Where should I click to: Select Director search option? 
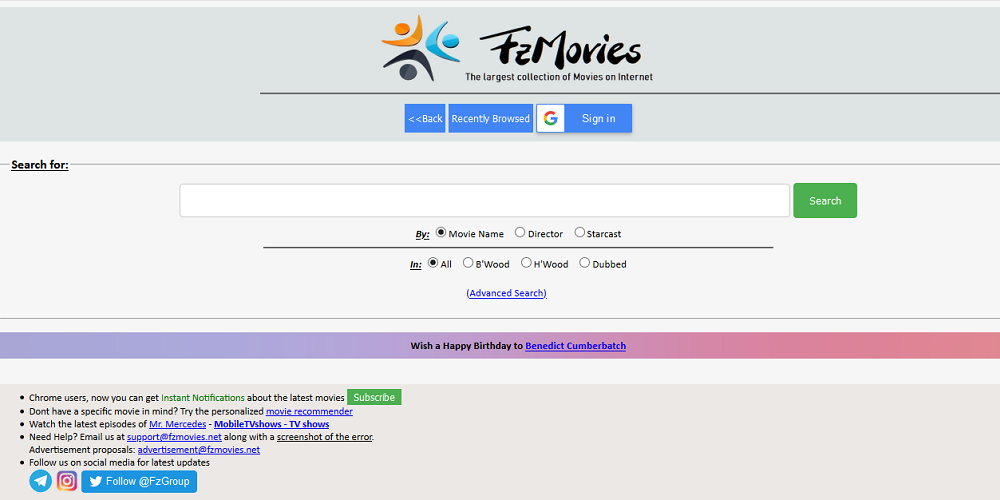coord(520,233)
